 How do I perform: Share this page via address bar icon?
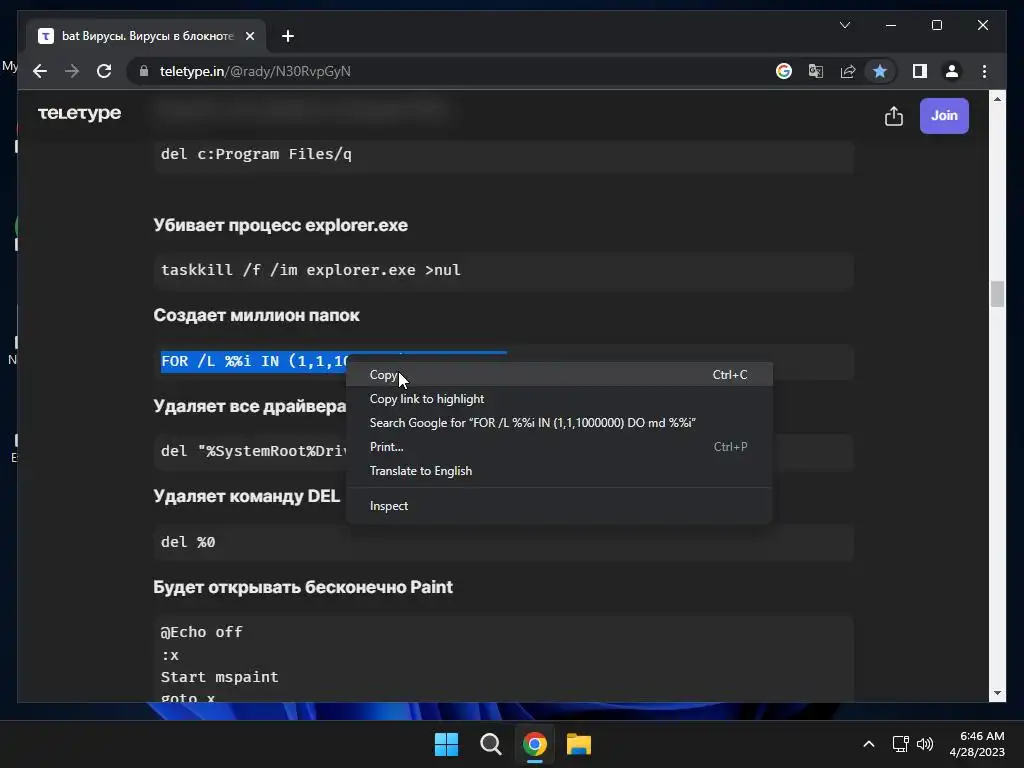[848, 71]
